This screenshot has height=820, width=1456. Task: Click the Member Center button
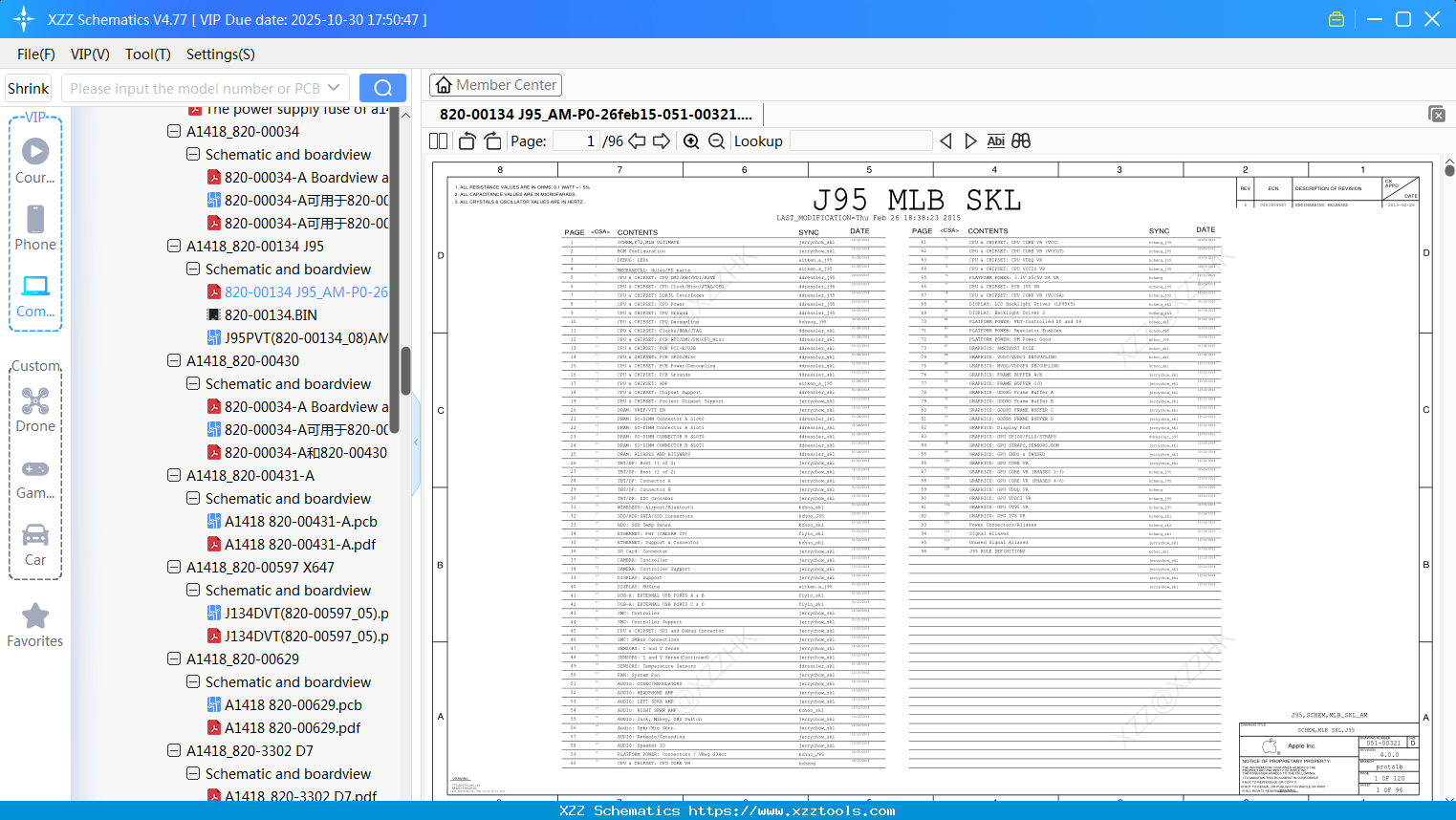[495, 85]
